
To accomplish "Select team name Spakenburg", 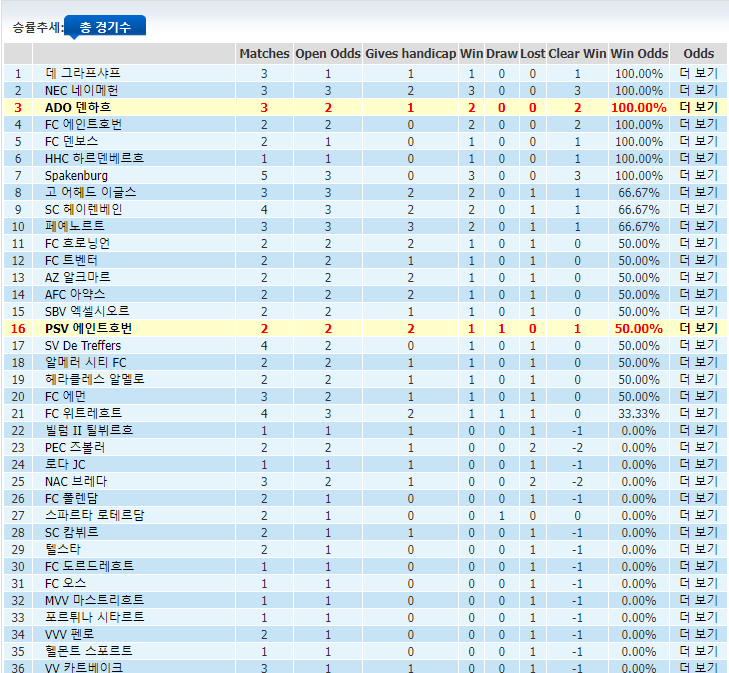I will click(76, 176).
